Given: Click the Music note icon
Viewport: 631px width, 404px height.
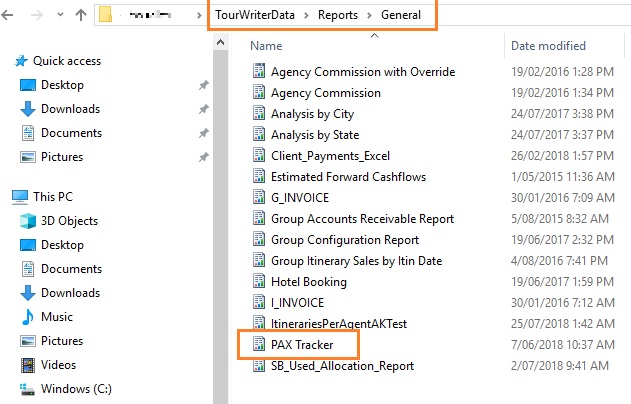Looking at the screenshot, I should [27, 317].
